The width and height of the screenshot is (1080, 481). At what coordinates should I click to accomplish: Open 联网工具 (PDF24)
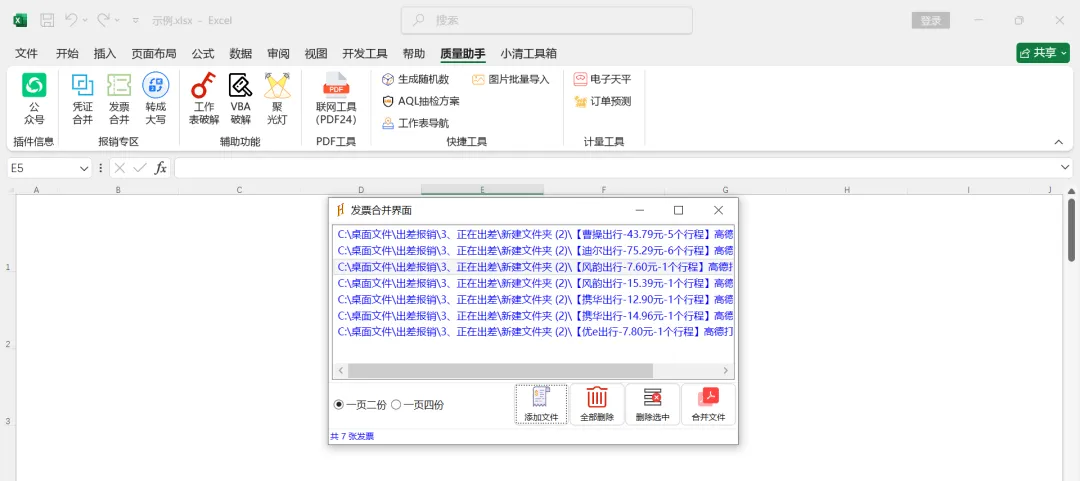coord(336,99)
